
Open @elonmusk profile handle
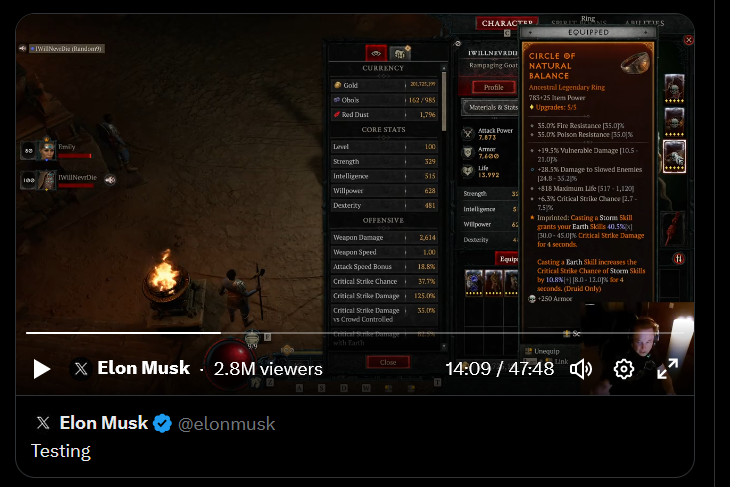click(227, 424)
